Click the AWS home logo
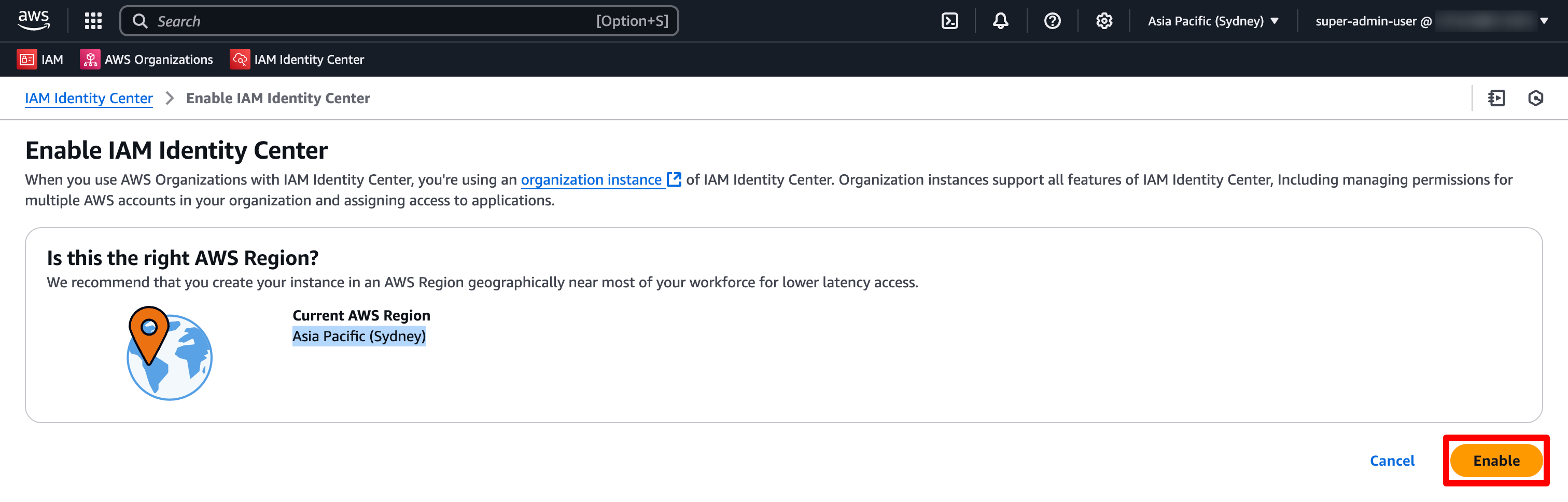 [34, 20]
